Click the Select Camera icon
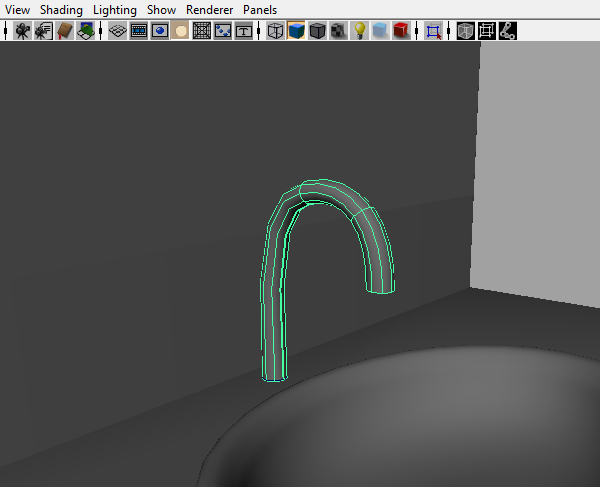This screenshot has width=600, height=487. coord(23,31)
